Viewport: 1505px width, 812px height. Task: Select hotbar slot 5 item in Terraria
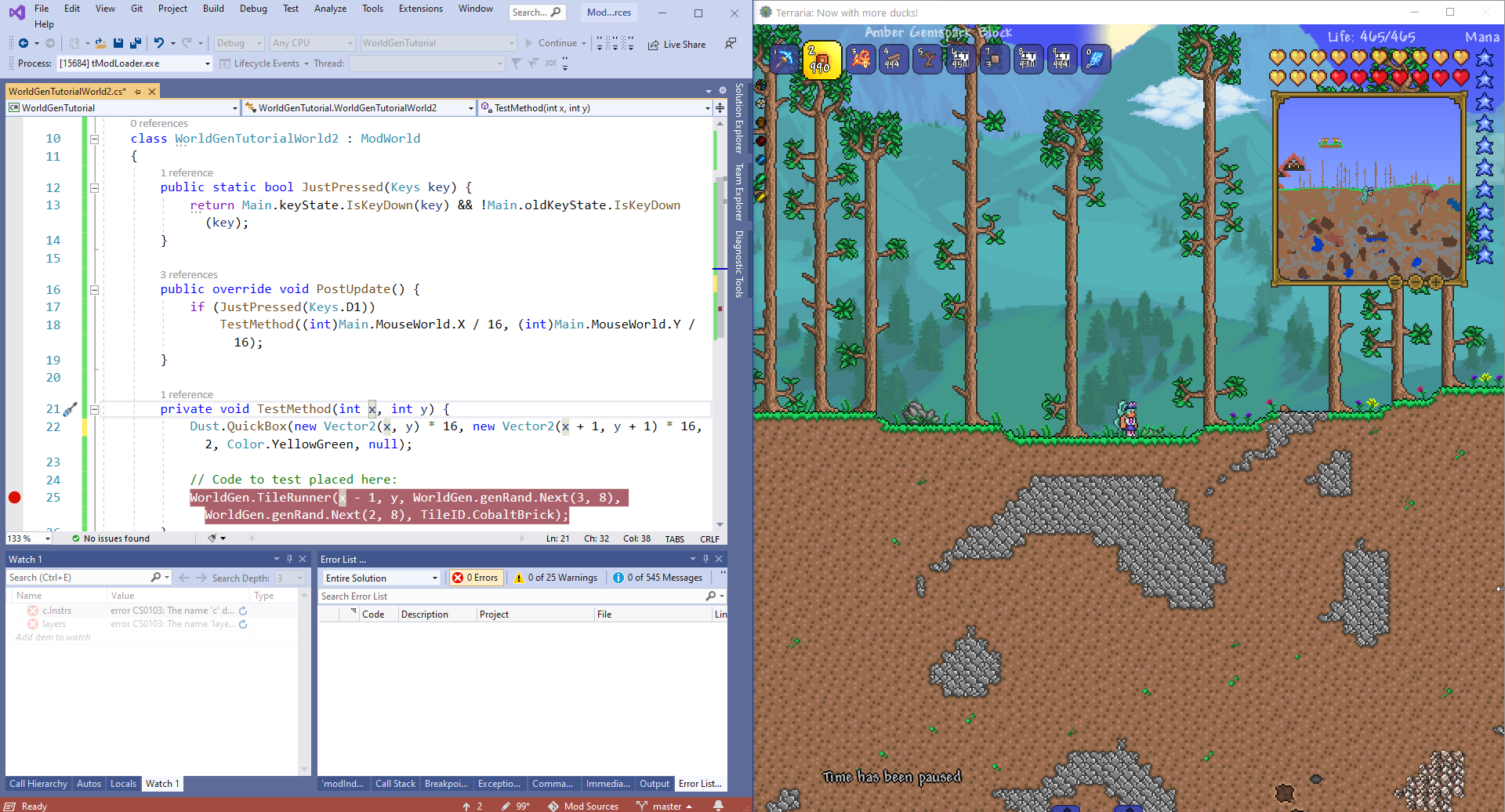(x=927, y=59)
